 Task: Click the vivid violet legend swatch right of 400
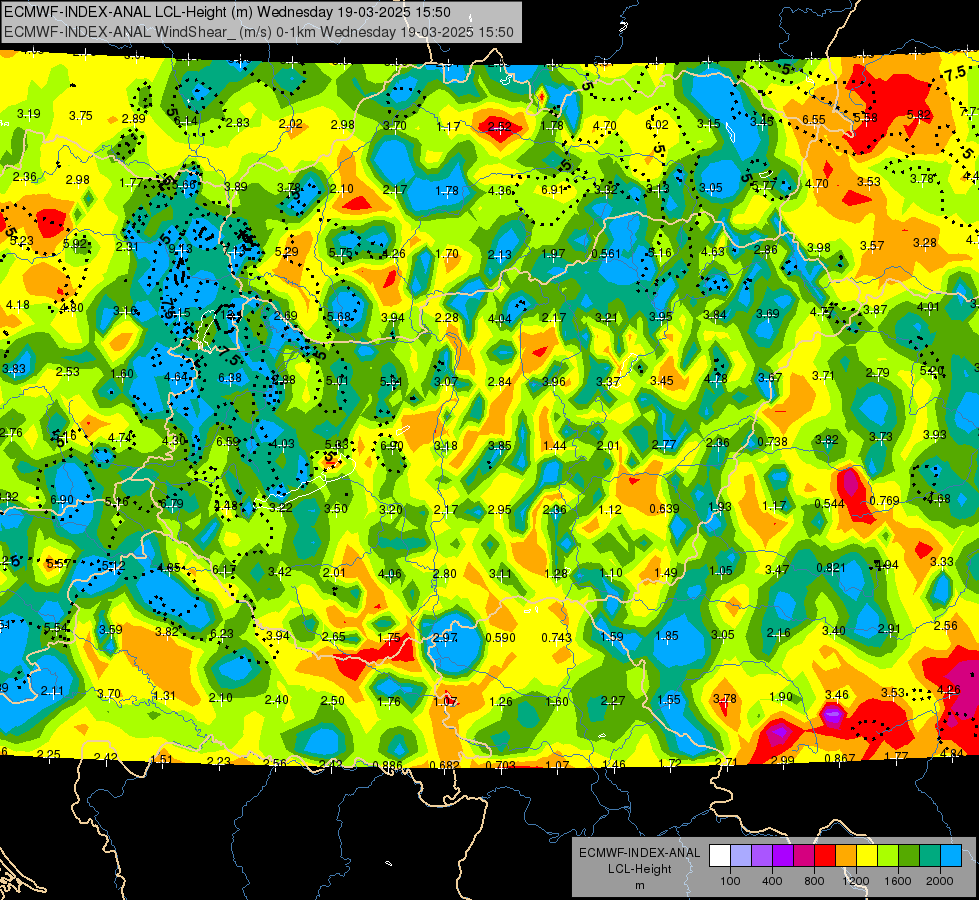(x=783, y=856)
